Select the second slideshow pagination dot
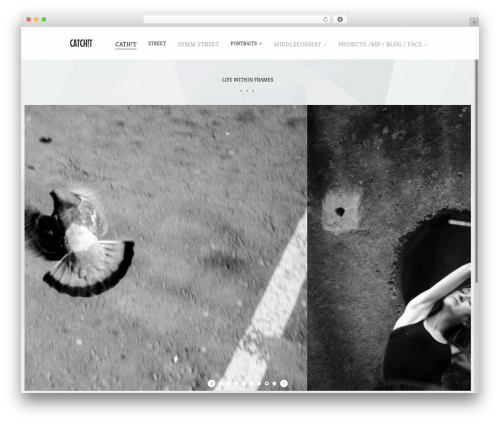 [228, 383]
